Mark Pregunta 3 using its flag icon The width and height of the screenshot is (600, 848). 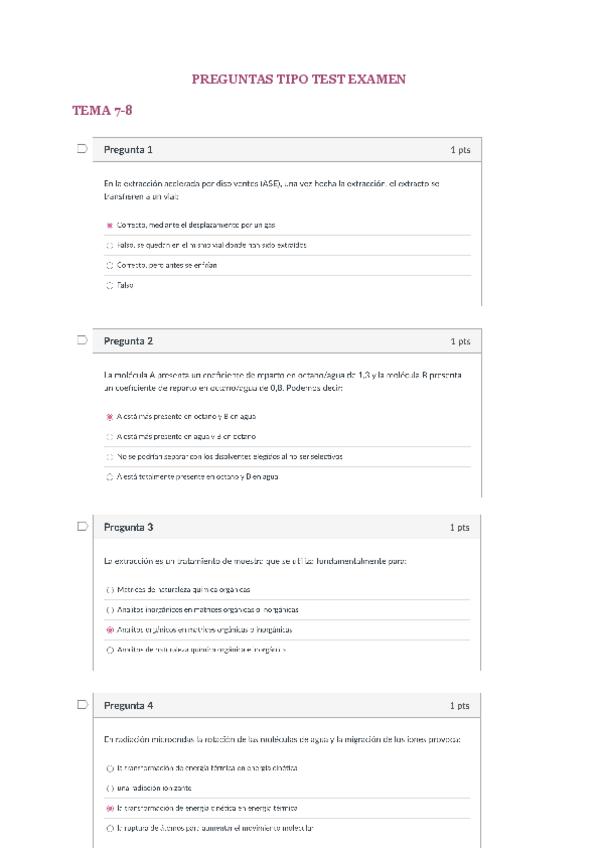80,526
